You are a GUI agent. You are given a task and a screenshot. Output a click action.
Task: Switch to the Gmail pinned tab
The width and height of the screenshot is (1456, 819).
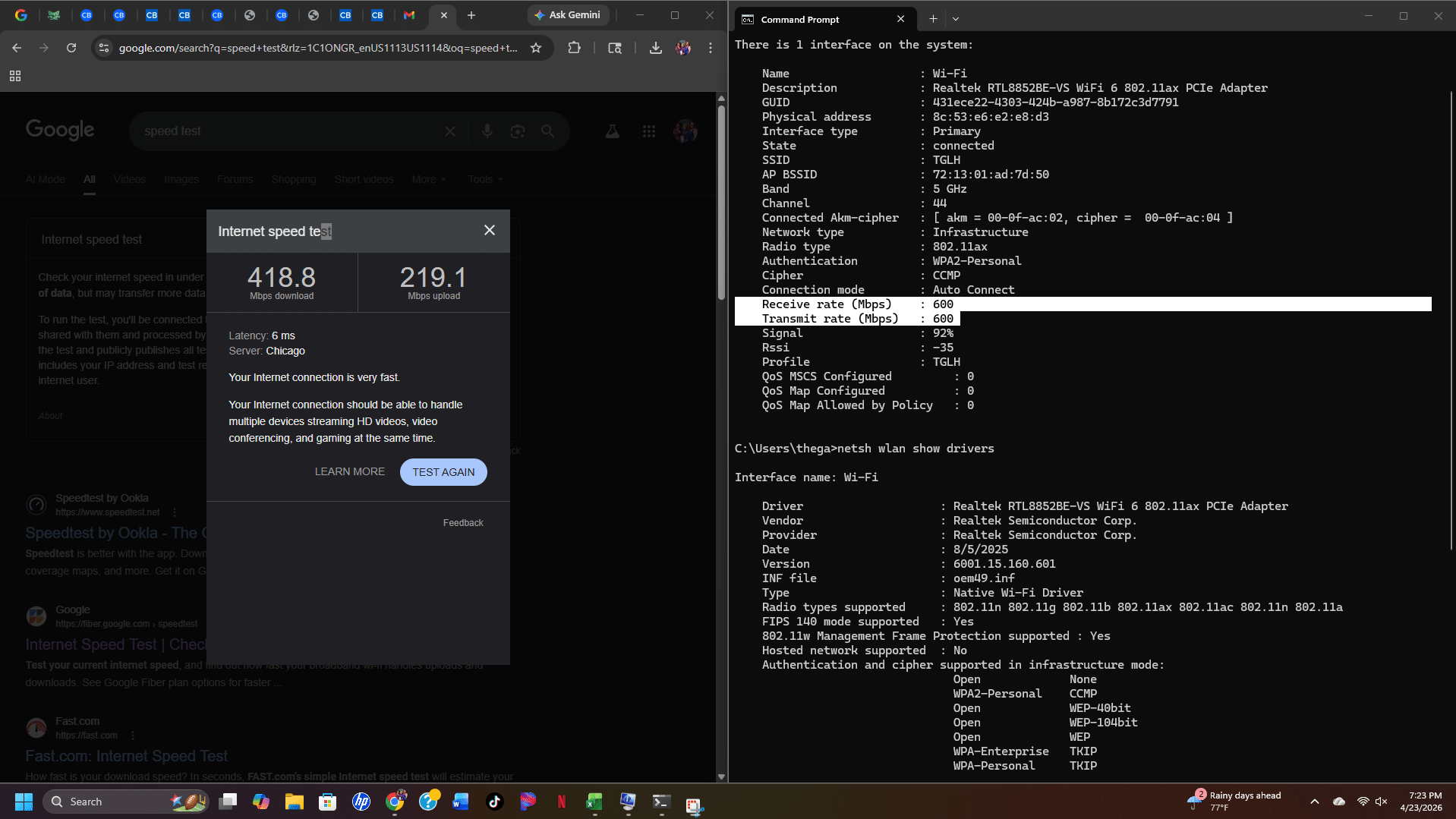pos(409,15)
